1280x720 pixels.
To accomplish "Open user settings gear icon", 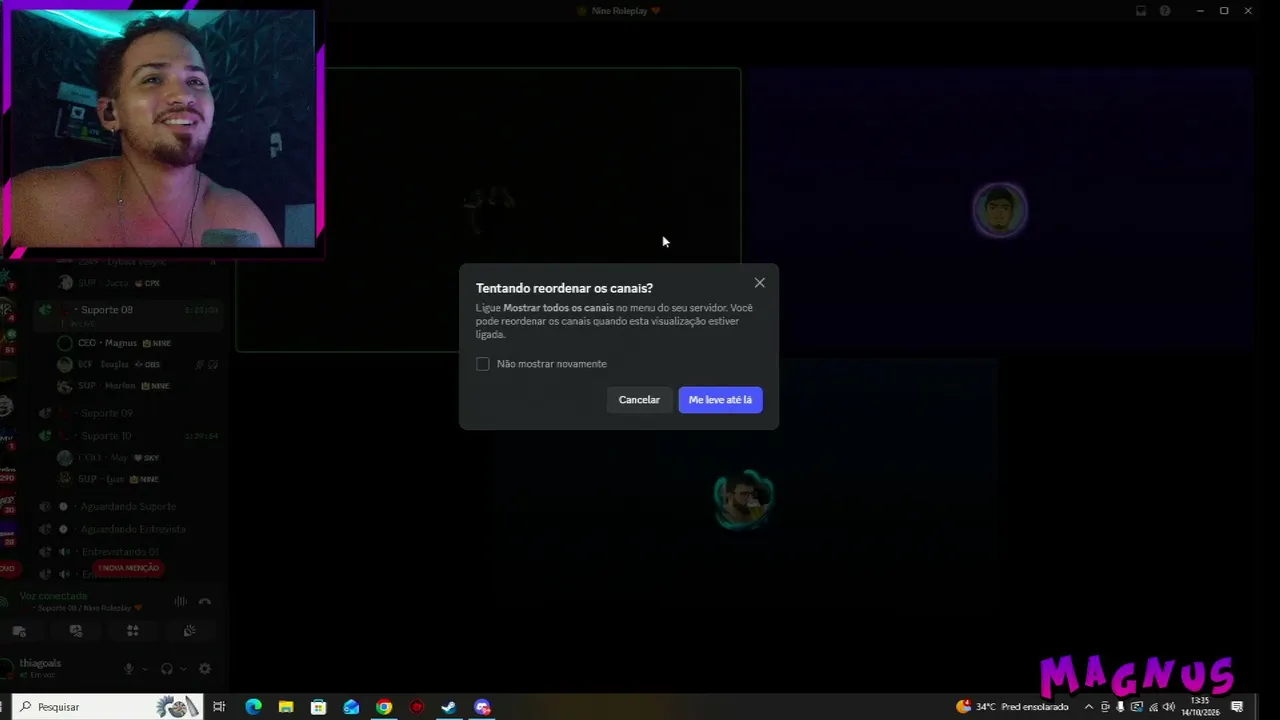I will coord(205,669).
